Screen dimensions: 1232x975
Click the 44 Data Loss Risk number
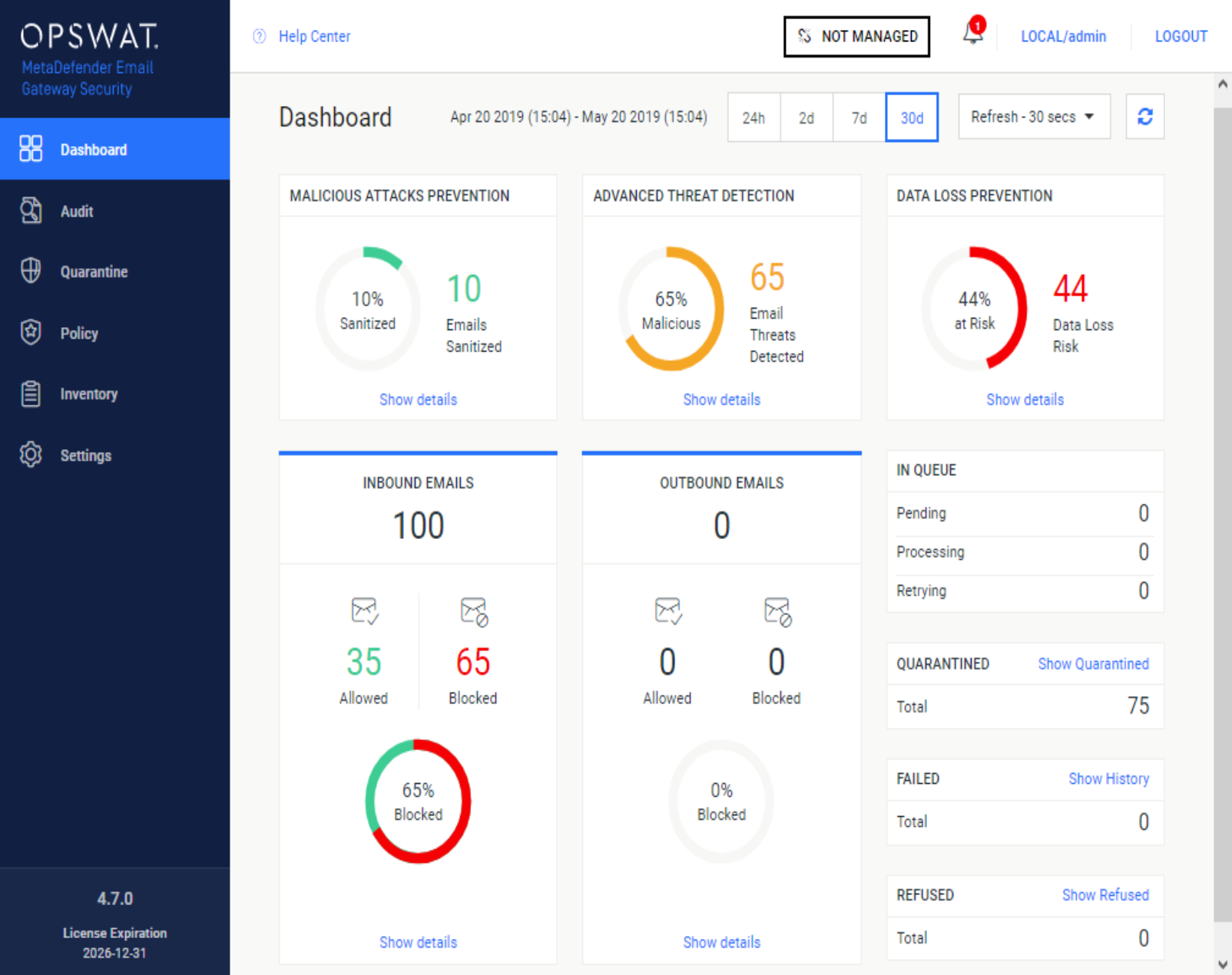pos(1070,289)
